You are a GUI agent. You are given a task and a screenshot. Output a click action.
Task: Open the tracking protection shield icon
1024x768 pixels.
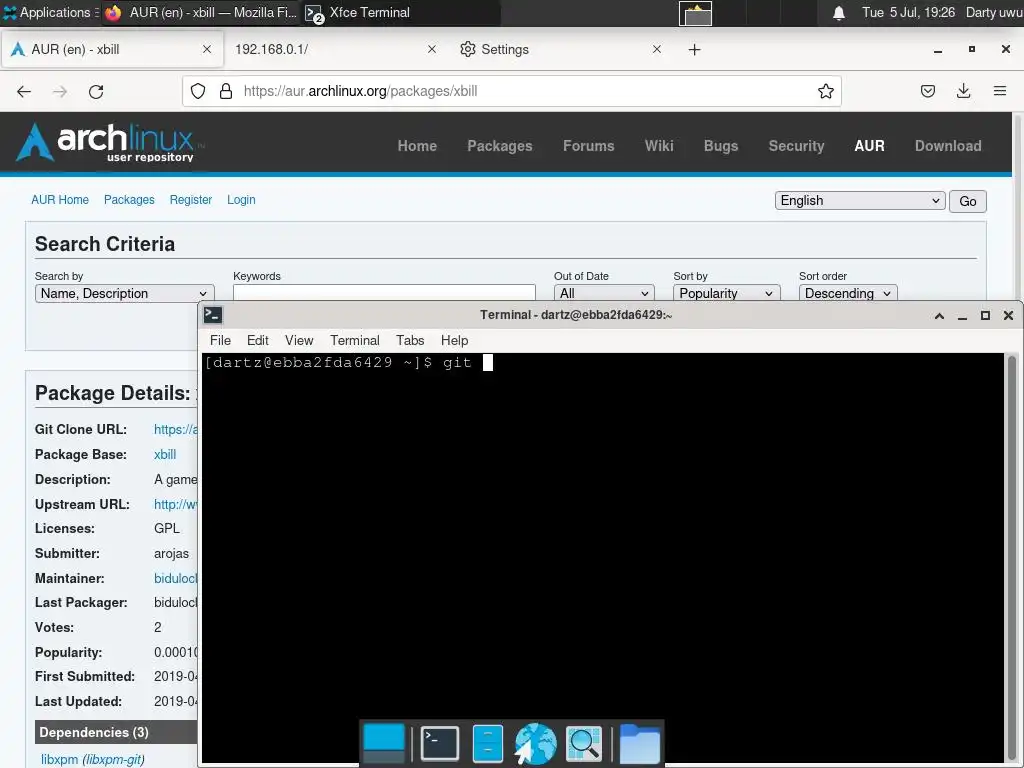pos(198,91)
